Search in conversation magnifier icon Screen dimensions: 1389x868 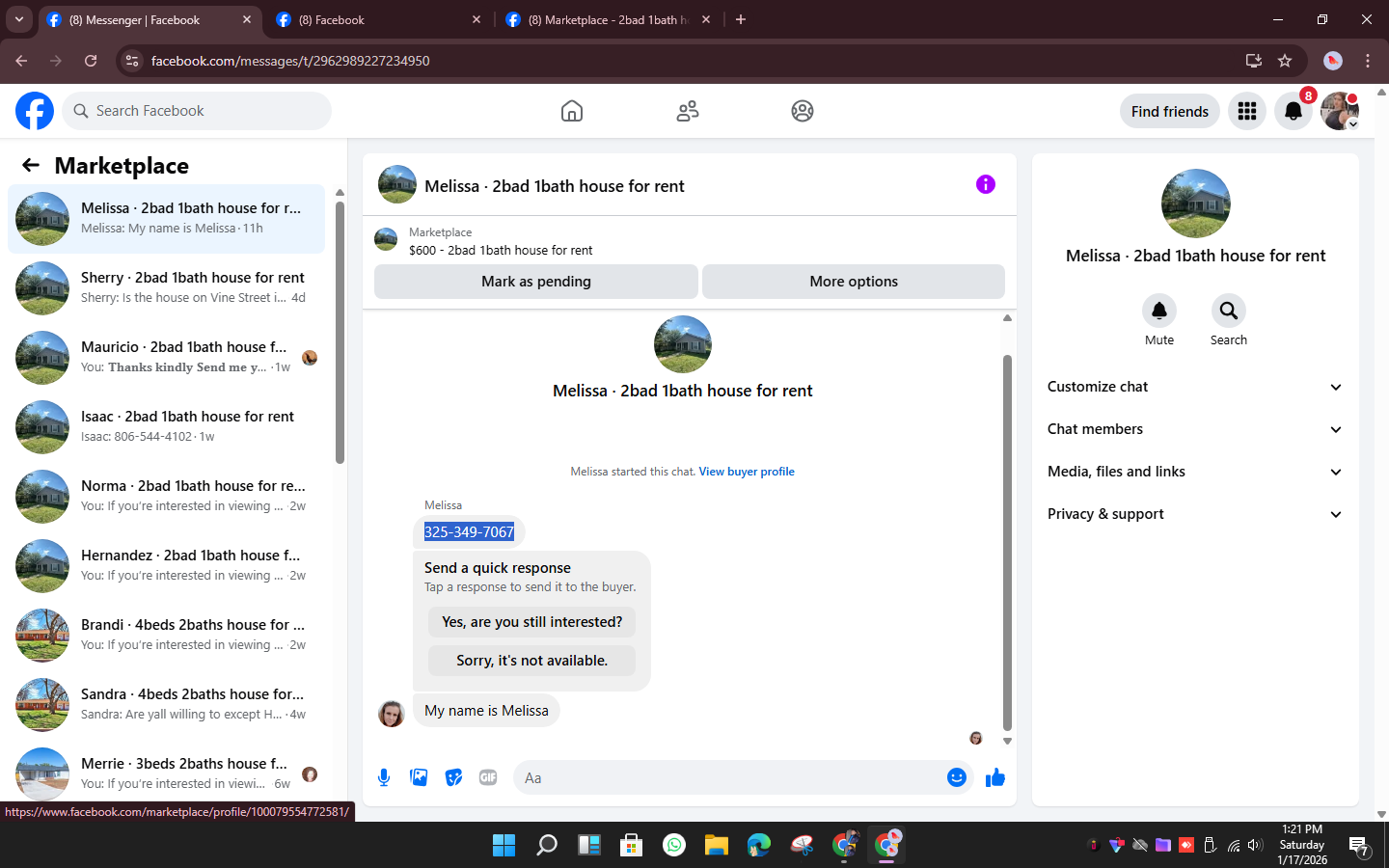click(1228, 311)
